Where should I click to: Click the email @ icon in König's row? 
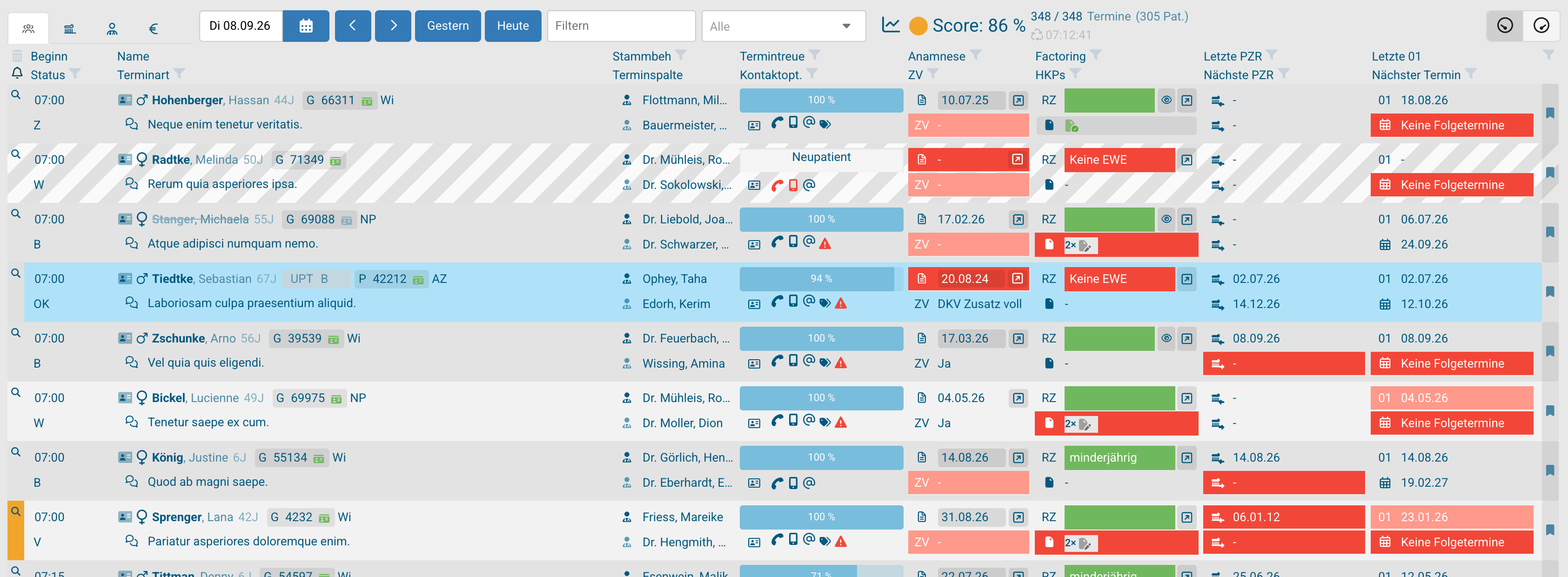coord(808,483)
